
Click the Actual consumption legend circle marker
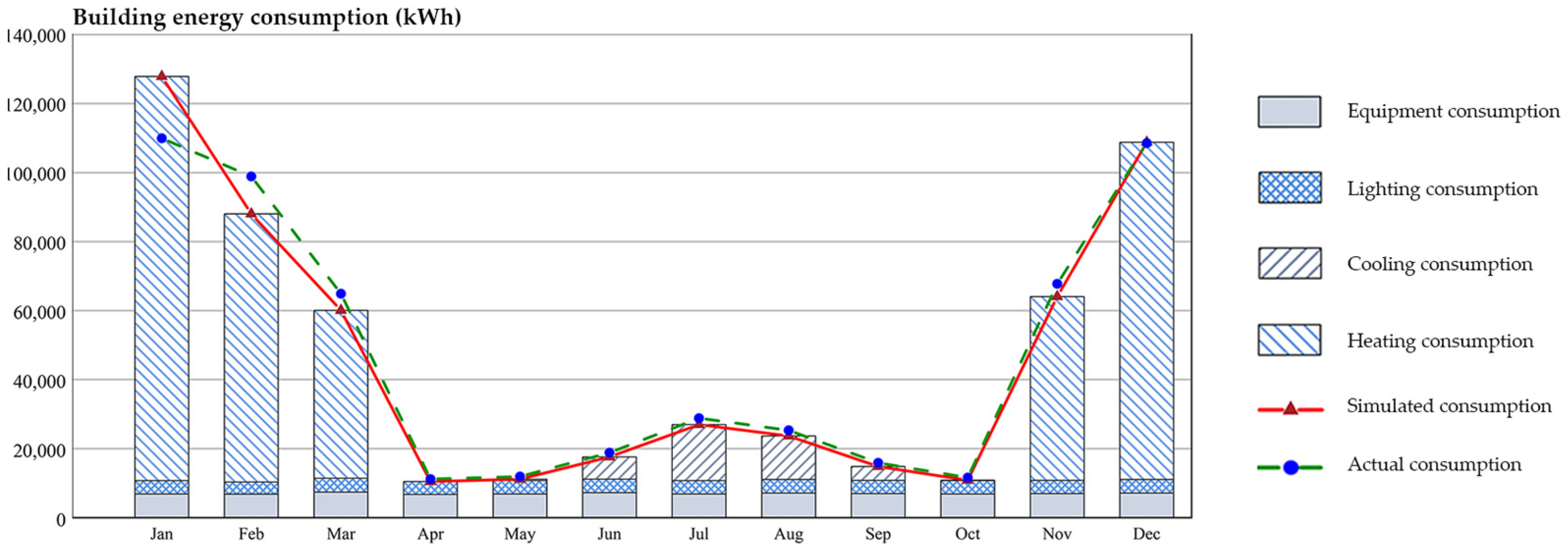coord(1291,467)
